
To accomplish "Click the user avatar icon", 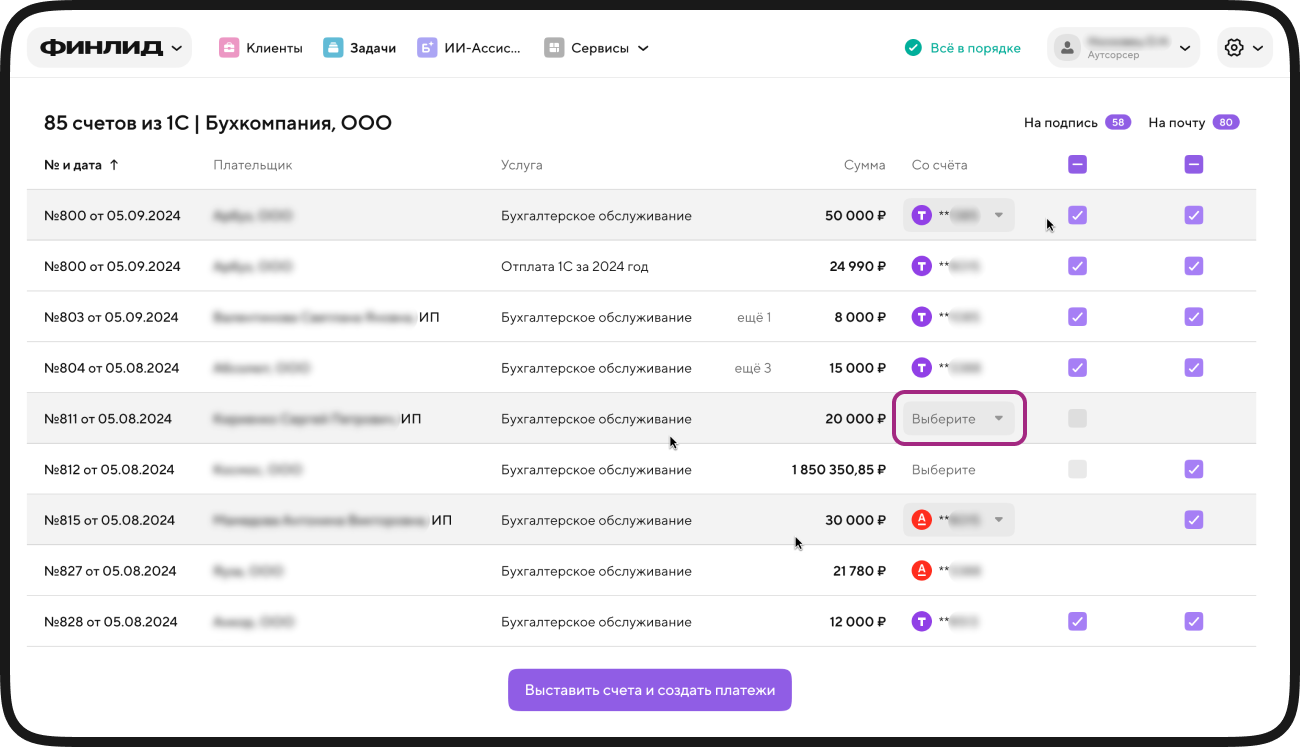I will (x=1069, y=48).
